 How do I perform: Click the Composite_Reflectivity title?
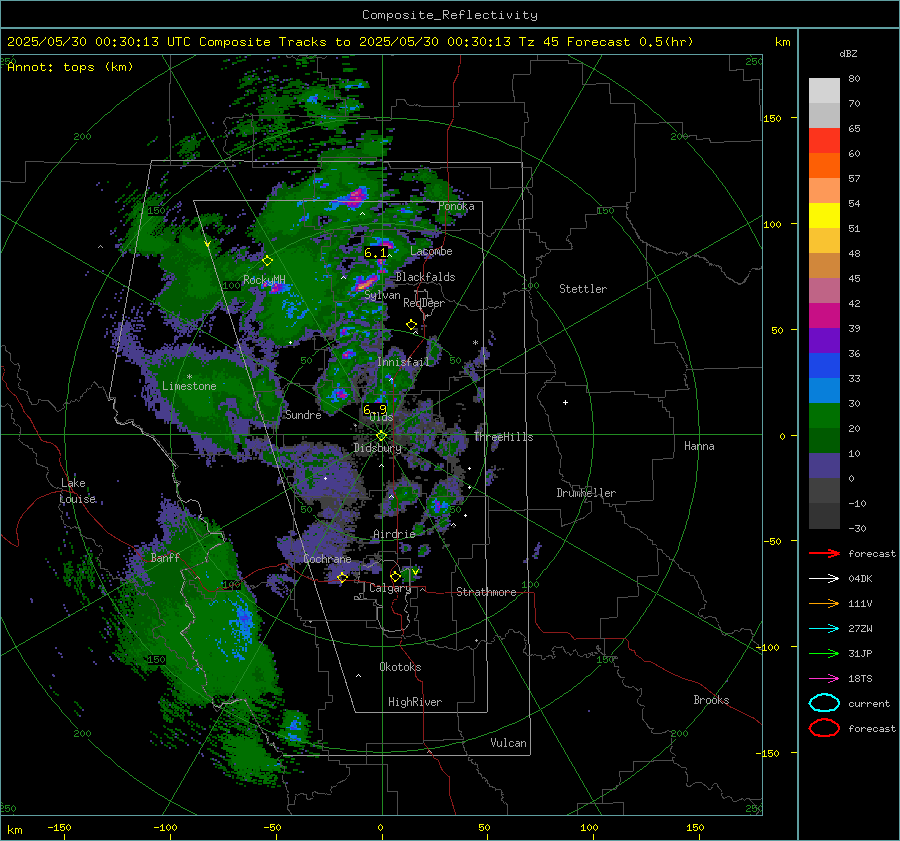pyautogui.click(x=450, y=15)
